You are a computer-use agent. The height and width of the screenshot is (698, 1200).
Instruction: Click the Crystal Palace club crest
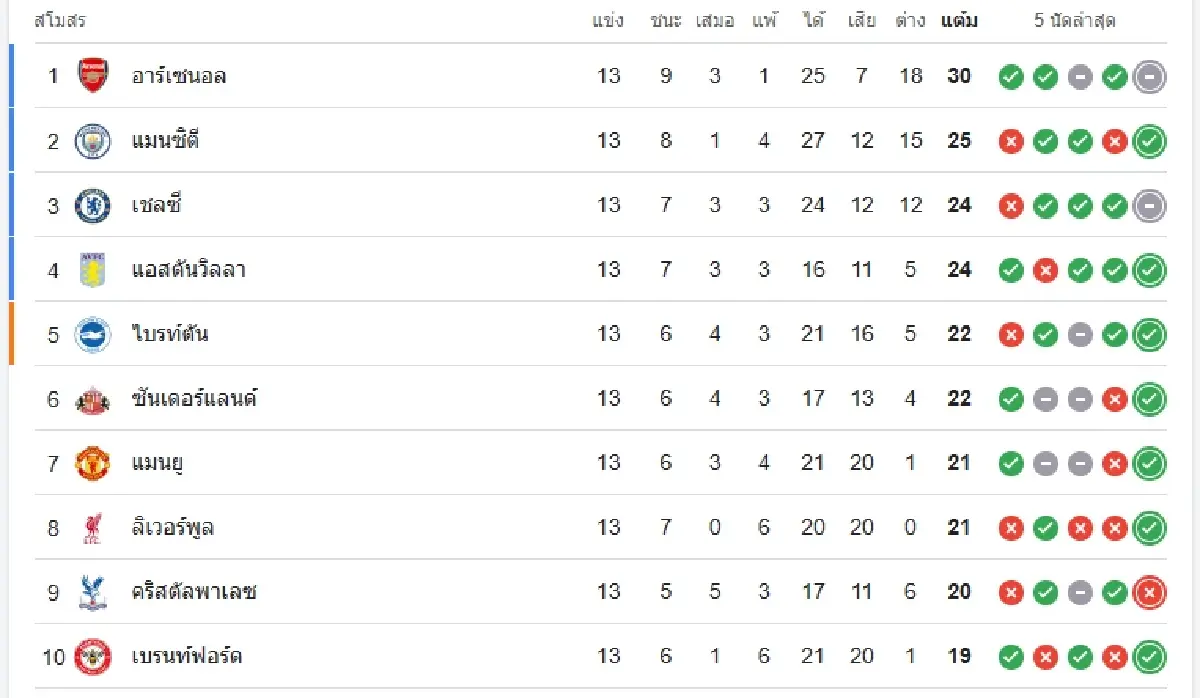[x=93, y=592]
